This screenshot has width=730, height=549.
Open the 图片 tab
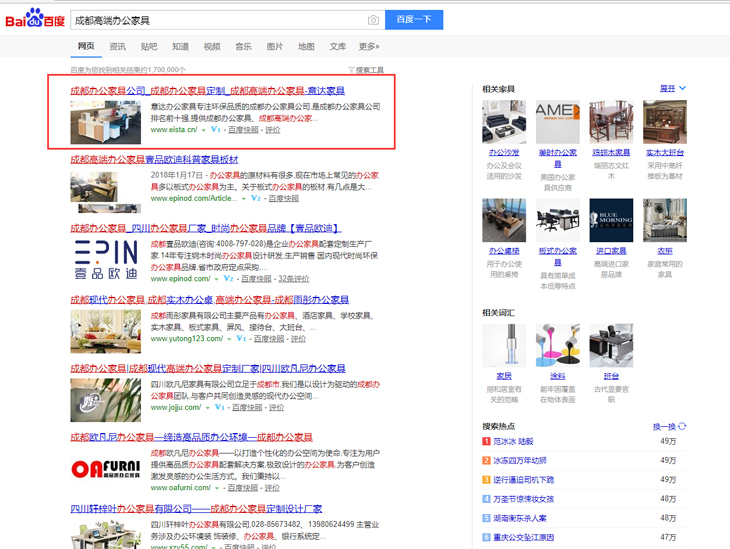pos(275,47)
